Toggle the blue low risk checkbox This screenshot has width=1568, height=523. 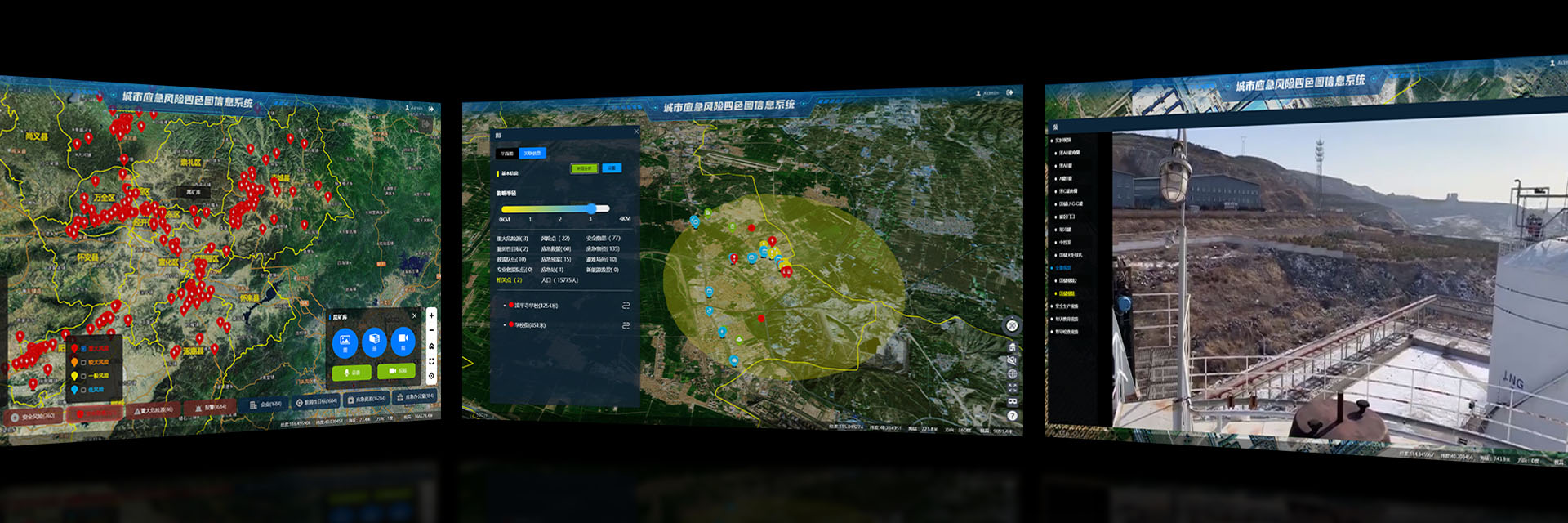click(x=83, y=391)
